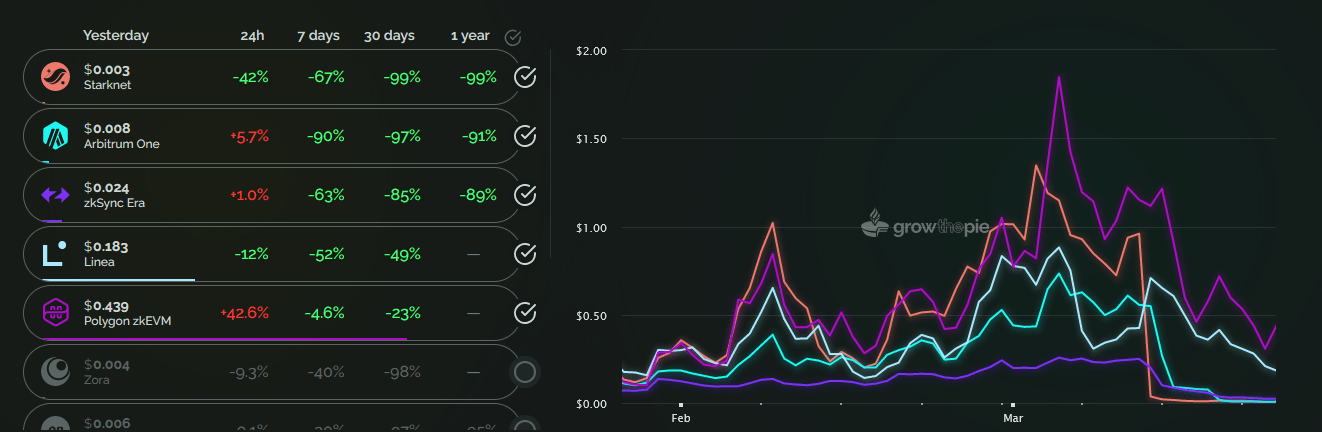The height and width of the screenshot is (432, 1322).
Task: Click Zora's $0.004 value
Action: pos(107,365)
